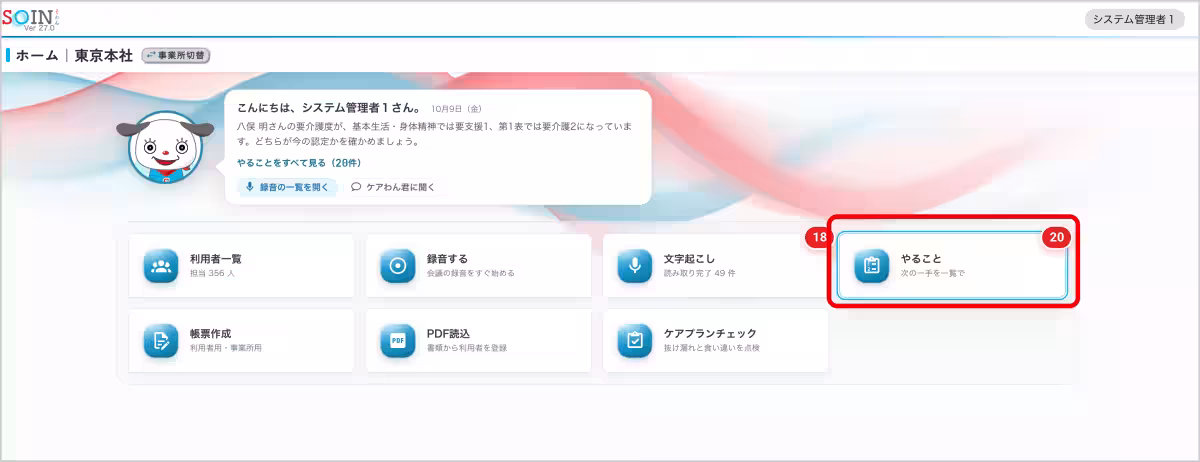Click the microphone icon on 文字起こし
Viewport: 1200px width, 462px height.
634,266
